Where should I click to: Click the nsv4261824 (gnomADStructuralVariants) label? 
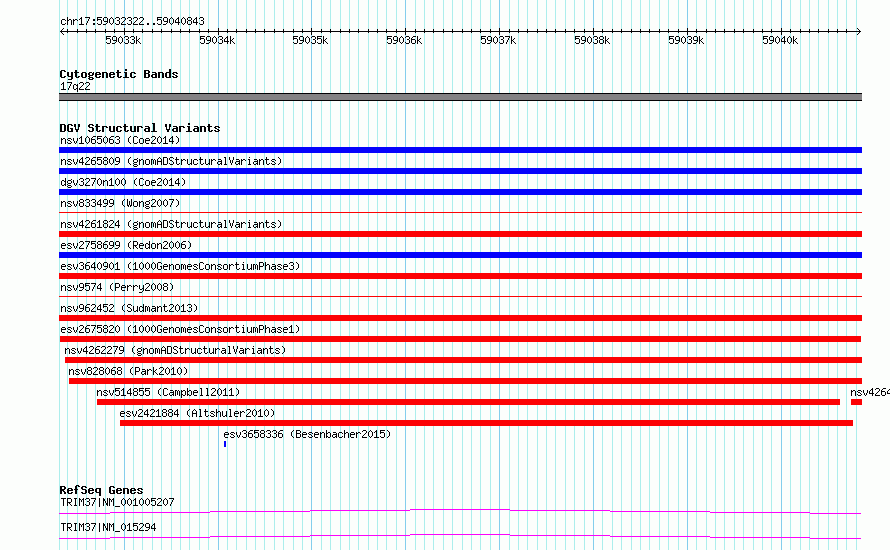tap(171, 224)
